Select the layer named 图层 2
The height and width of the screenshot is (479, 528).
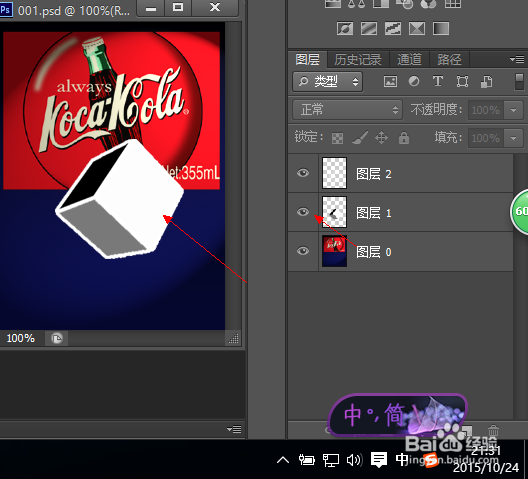click(x=400, y=173)
